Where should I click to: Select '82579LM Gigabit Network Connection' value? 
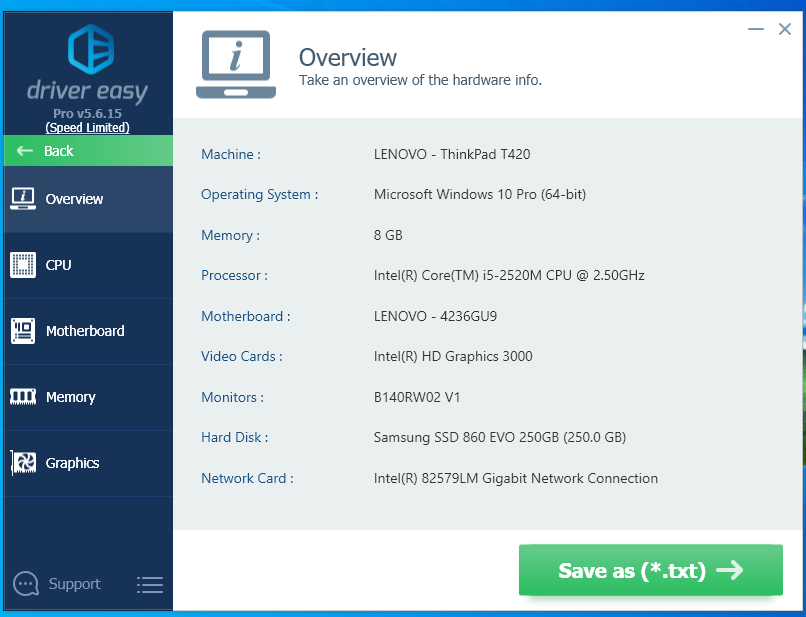point(516,479)
